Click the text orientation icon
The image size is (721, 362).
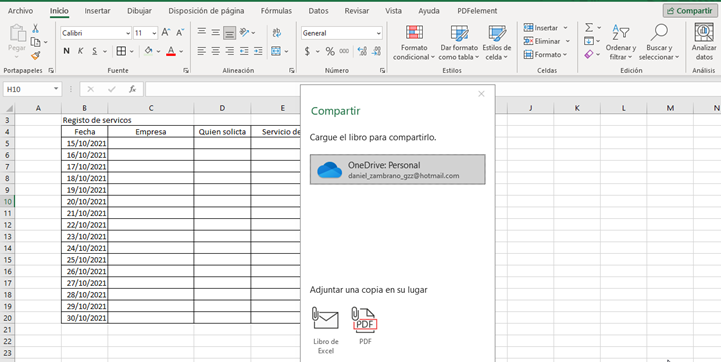[245, 32]
